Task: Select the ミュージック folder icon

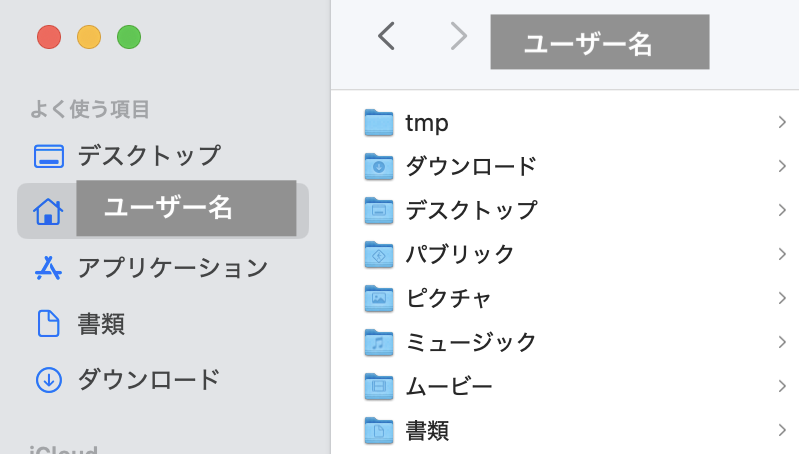Action: [380, 342]
